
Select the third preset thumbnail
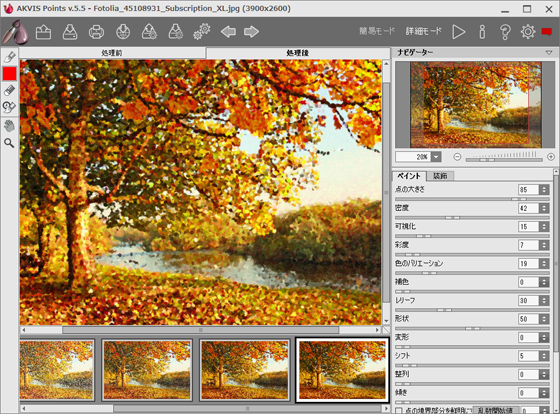pyautogui.click(x=245, y=369)
